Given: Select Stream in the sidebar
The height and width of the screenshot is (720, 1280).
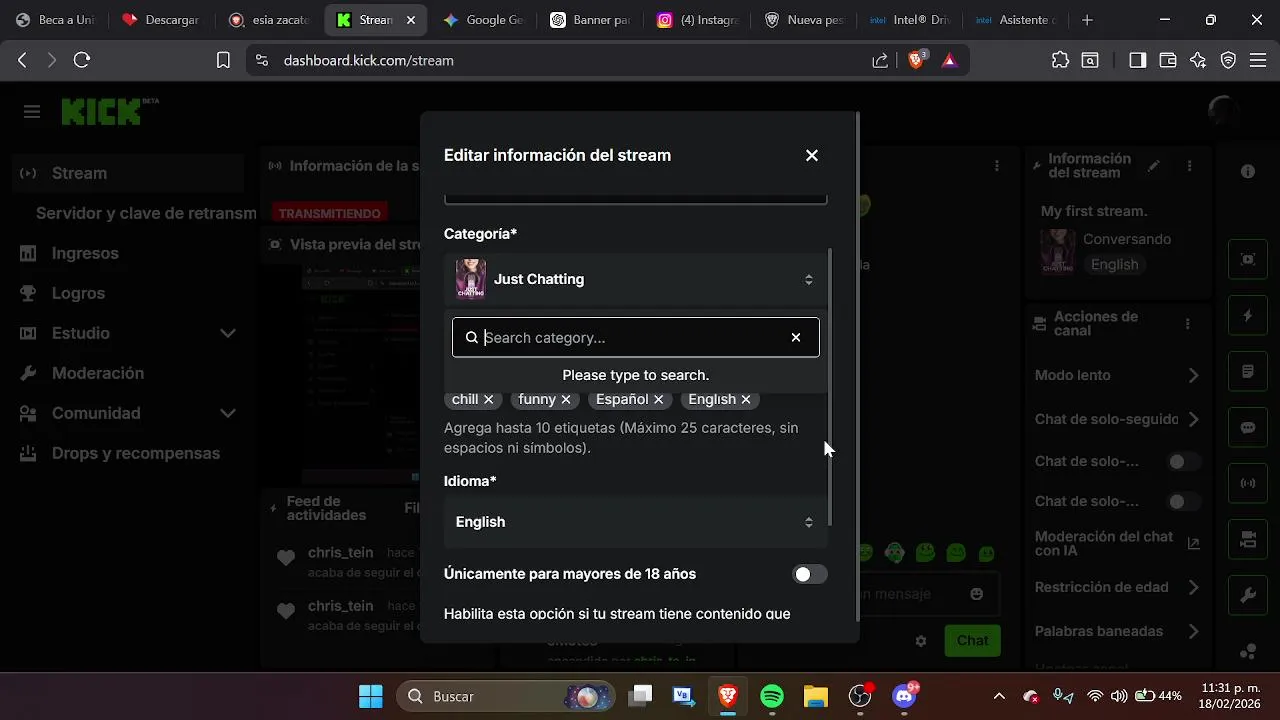Looking at the screenshot, I should click(128, 173).
